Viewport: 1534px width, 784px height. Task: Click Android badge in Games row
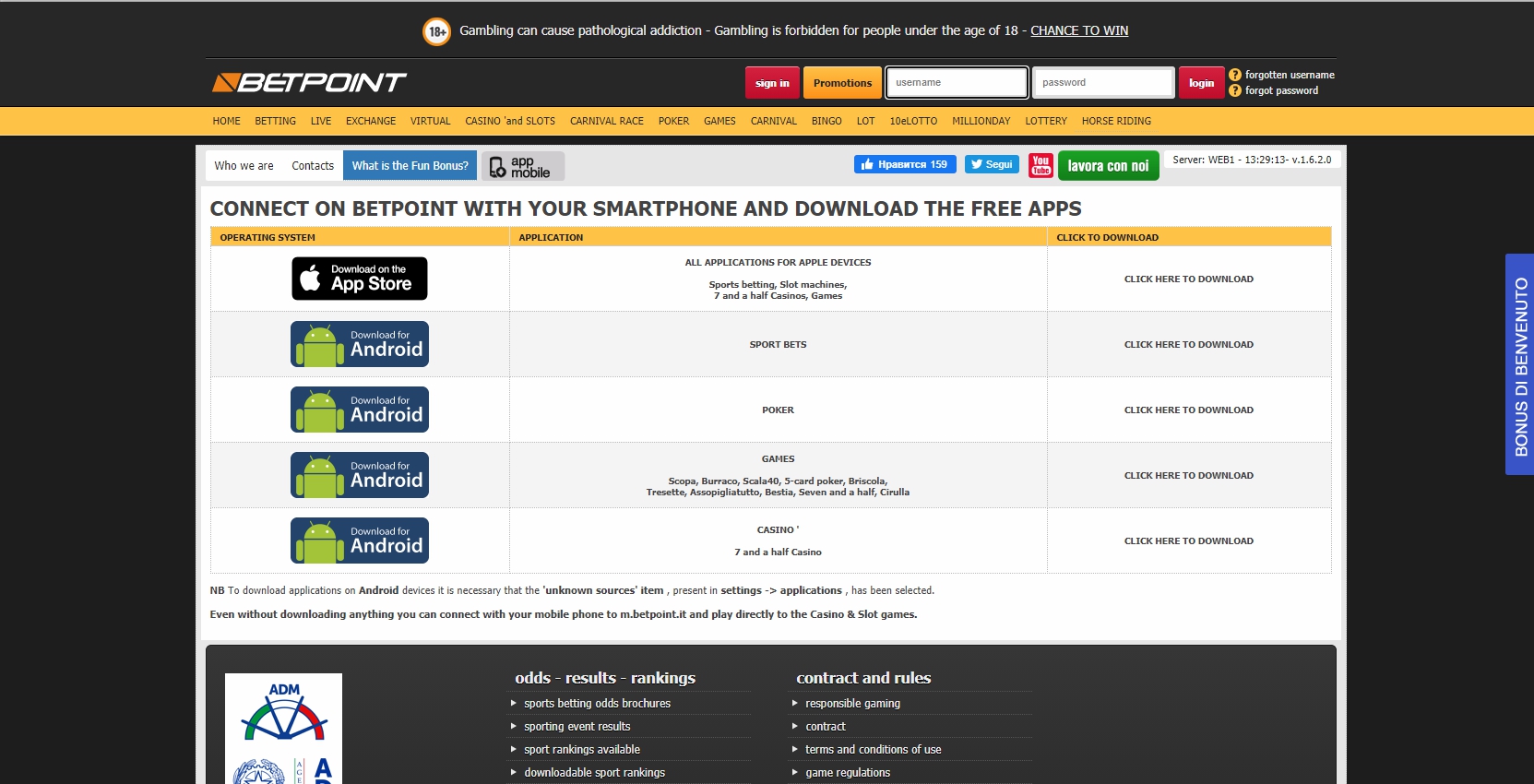[x=360, y=475]
